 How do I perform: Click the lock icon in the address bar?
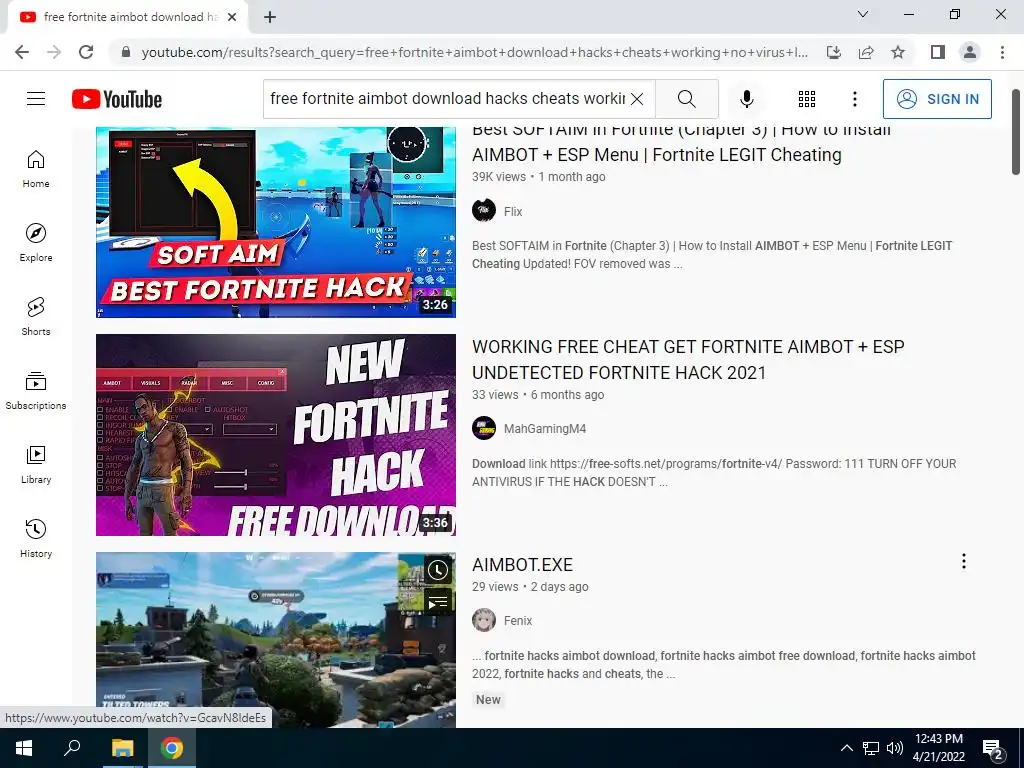126,52
